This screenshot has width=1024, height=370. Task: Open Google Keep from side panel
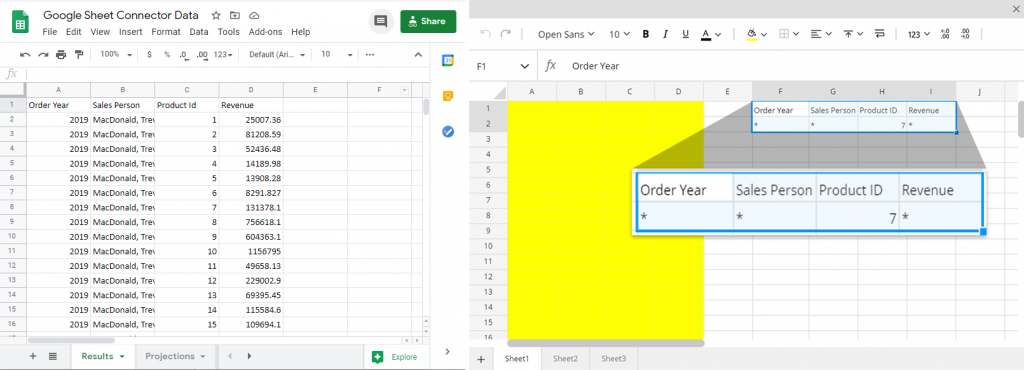point(448,97)
